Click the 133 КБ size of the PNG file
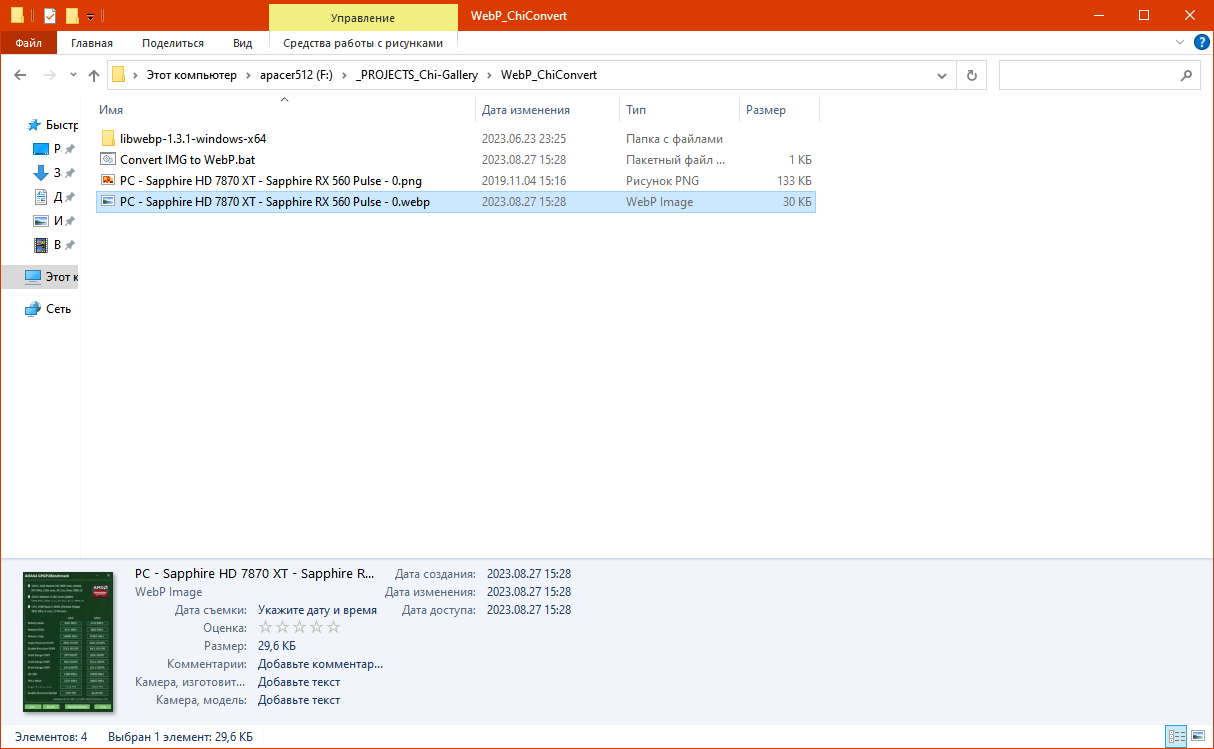Screen dimensions: 1214x749 pyautogui.click(x=794, y=181)
